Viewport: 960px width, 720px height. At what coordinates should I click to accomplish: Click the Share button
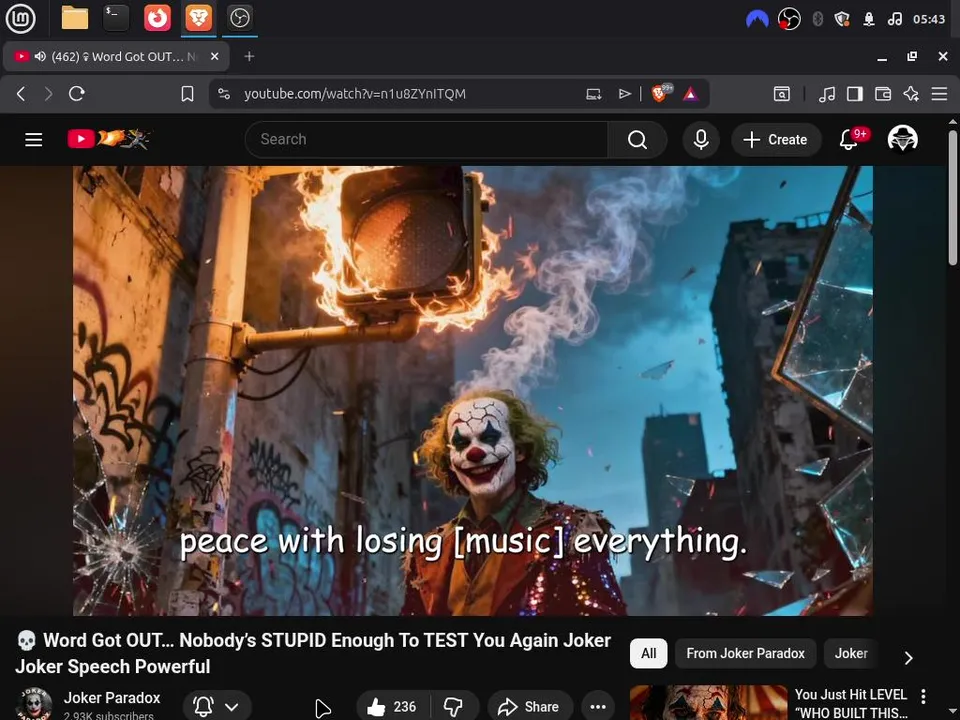pyautogui.click(x=530, y=707)
